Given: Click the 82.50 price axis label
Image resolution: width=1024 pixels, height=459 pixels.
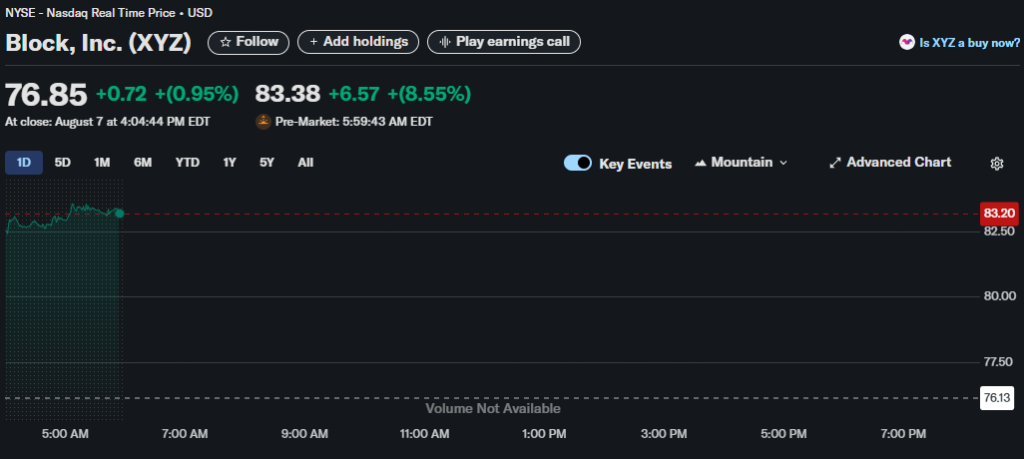Looking at the screenshot, I should [x=999, y=231].
